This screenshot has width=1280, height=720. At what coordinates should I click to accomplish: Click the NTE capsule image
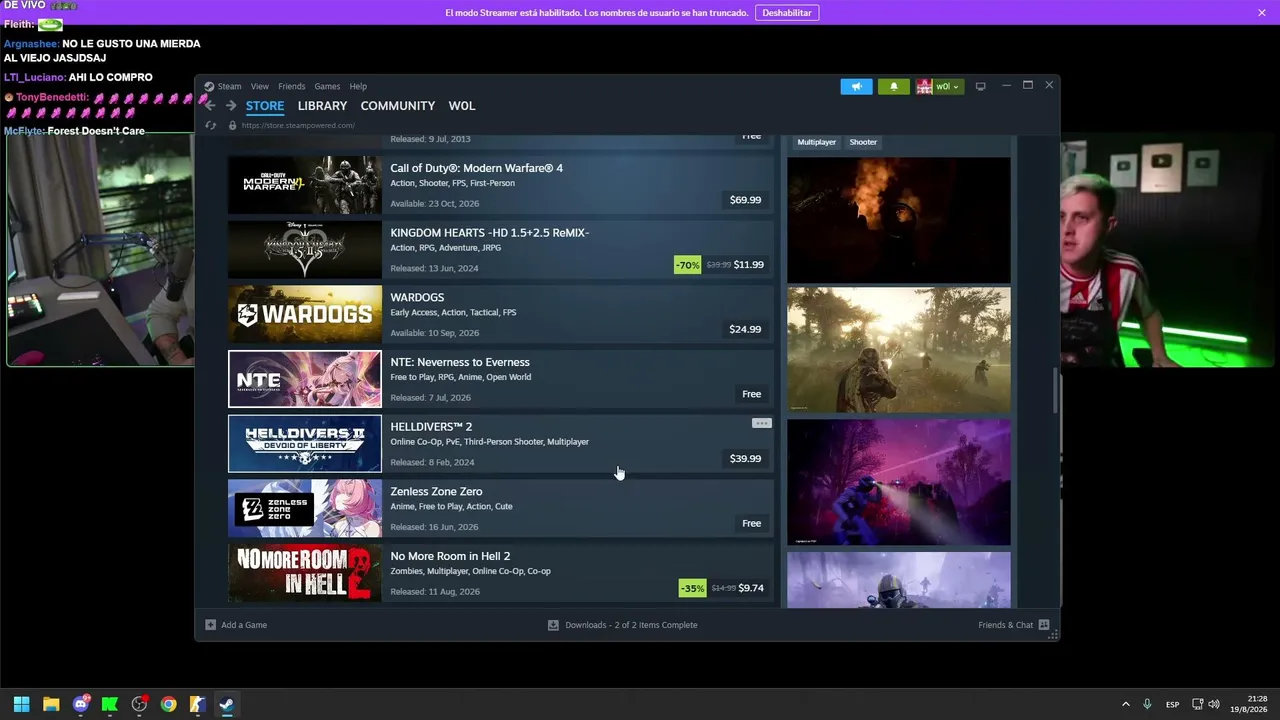(x=305, y=379)
